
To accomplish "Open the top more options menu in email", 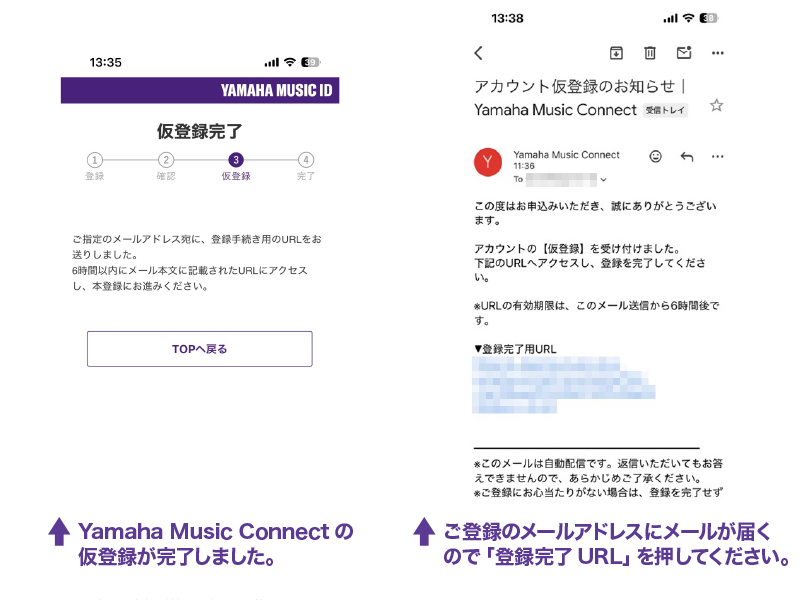I will tap(717, 53).
